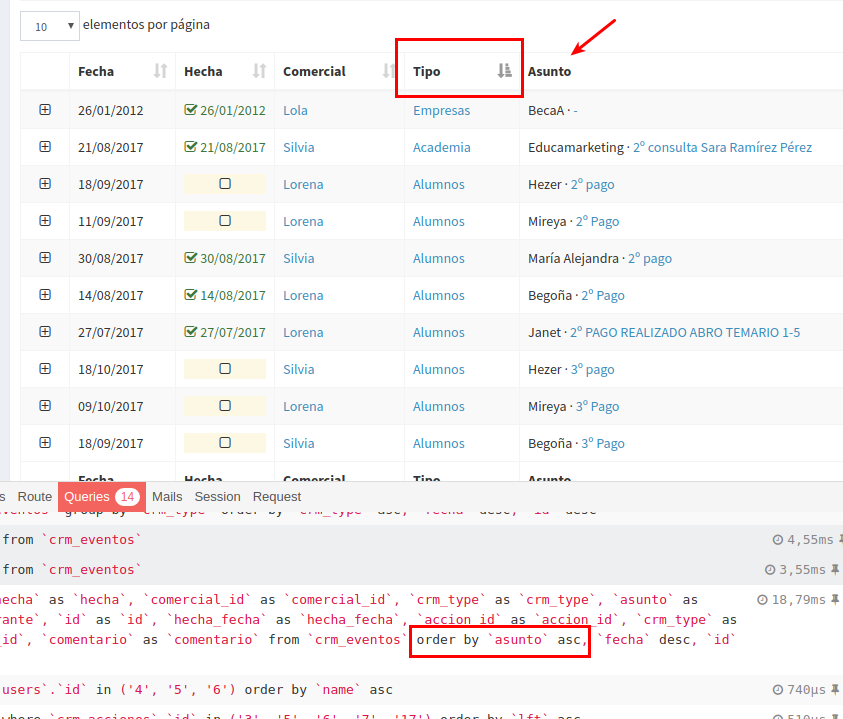Open the Empresas type link

coord(441,110)
